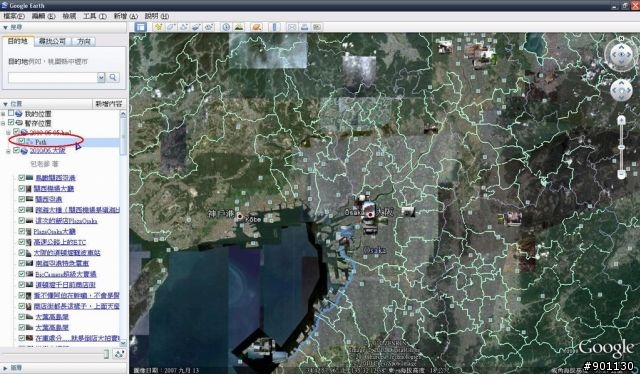
Task: Open the 鳥瞰關西空港 link
Action: tap(55, 178)
